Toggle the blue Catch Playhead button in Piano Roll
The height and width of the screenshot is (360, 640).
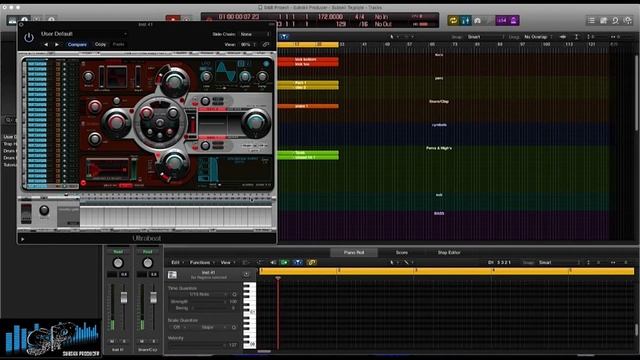[x=298, y=262]
